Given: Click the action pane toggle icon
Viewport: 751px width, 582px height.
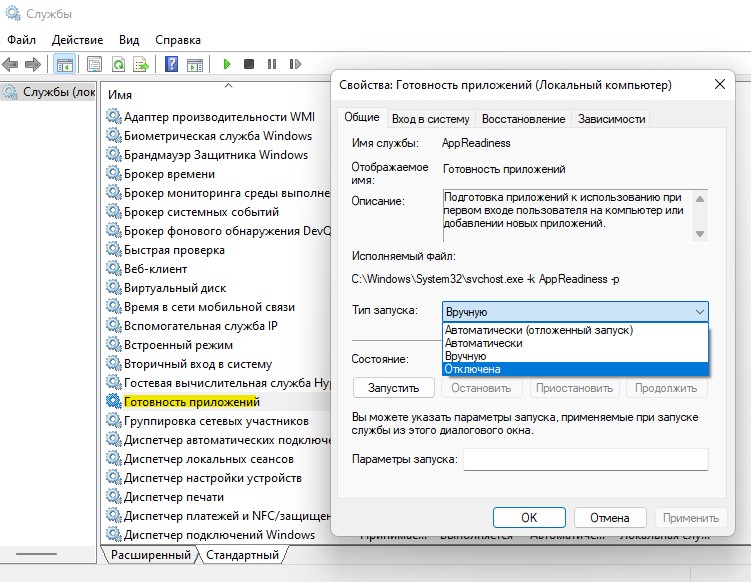Looking at the screenshot, I should coord(195,64).
